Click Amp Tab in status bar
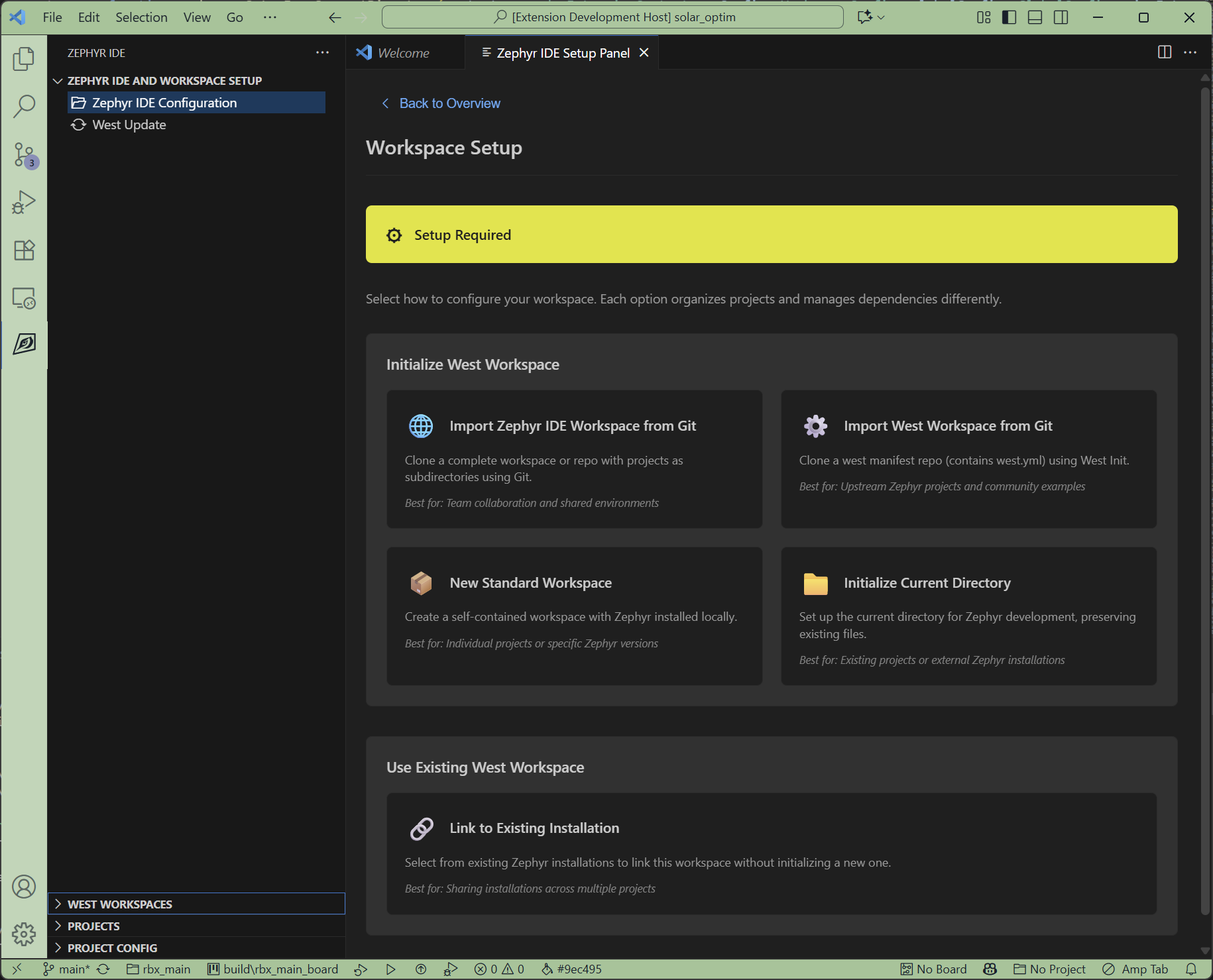The height and width of the screenshot is (980, 1213). click(x=1135, y=969)
